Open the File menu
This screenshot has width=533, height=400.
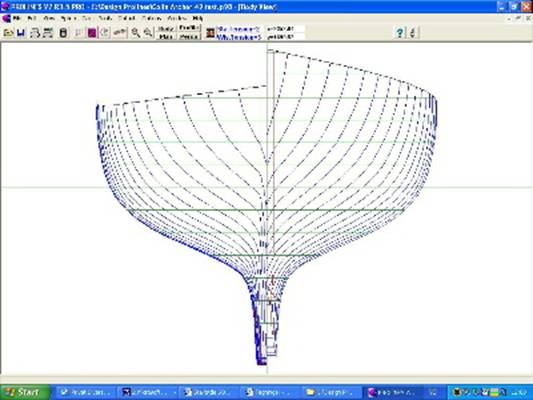pyautogui.click(x=17, y=18)
